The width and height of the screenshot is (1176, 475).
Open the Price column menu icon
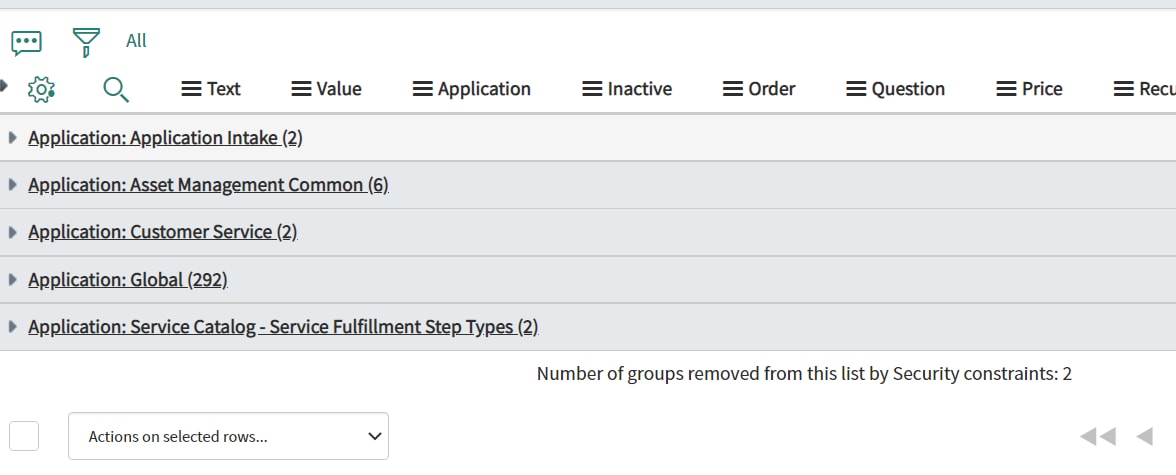tap(1006, 89)
